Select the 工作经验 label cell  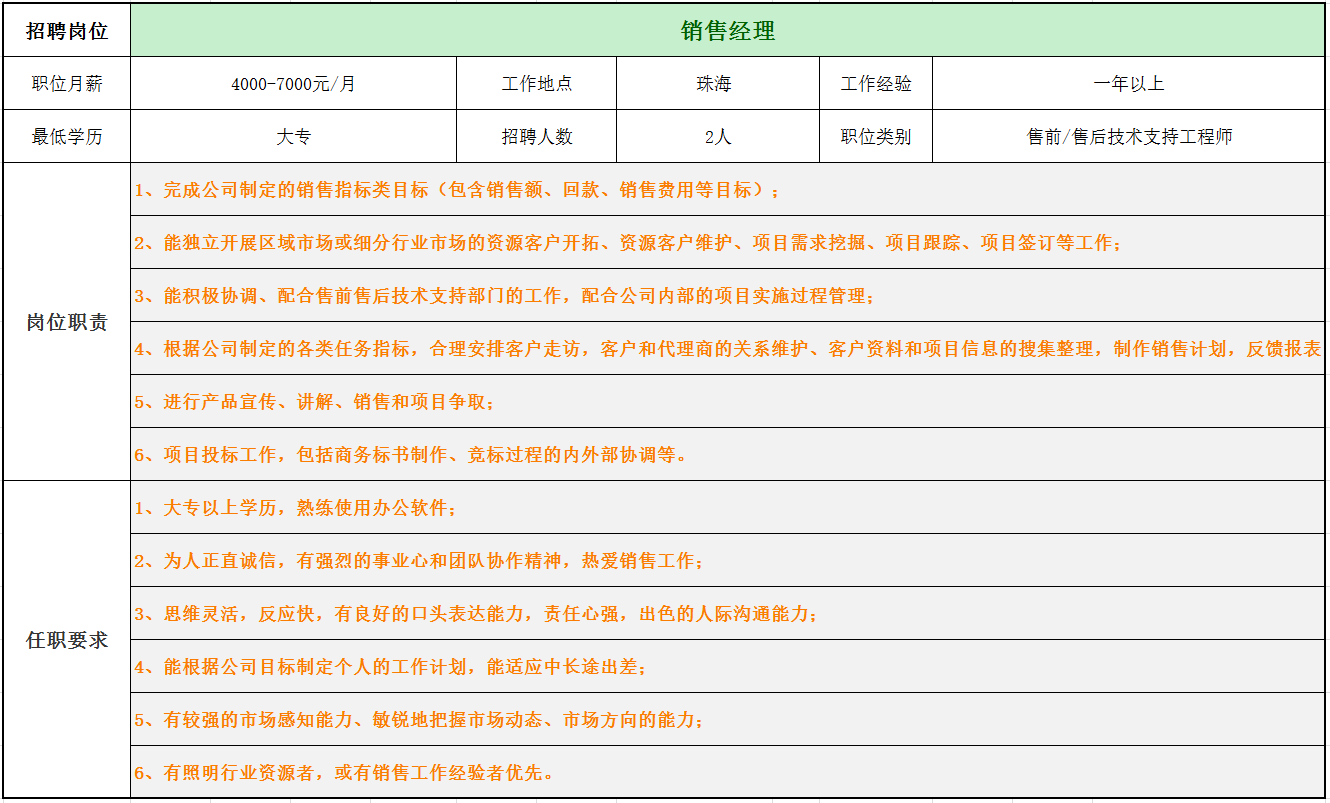876,84
